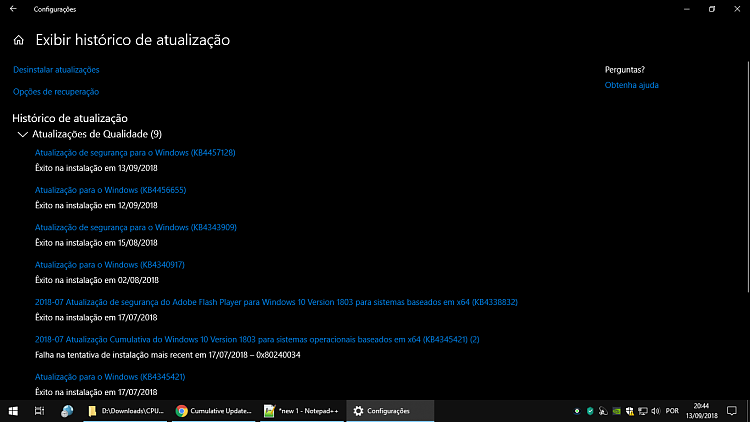Open the Atualização para o Windows (KB4345421) link

(x=110, y=377)
